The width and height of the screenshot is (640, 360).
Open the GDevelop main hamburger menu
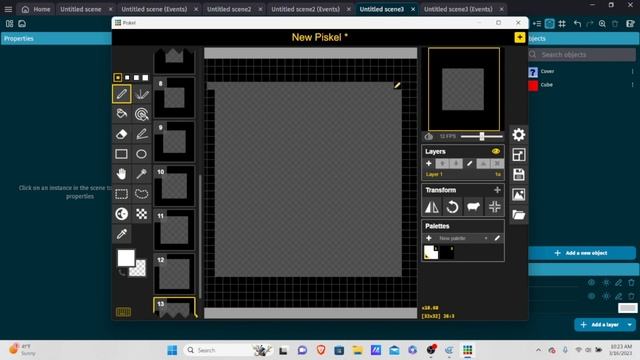(8, 9)
